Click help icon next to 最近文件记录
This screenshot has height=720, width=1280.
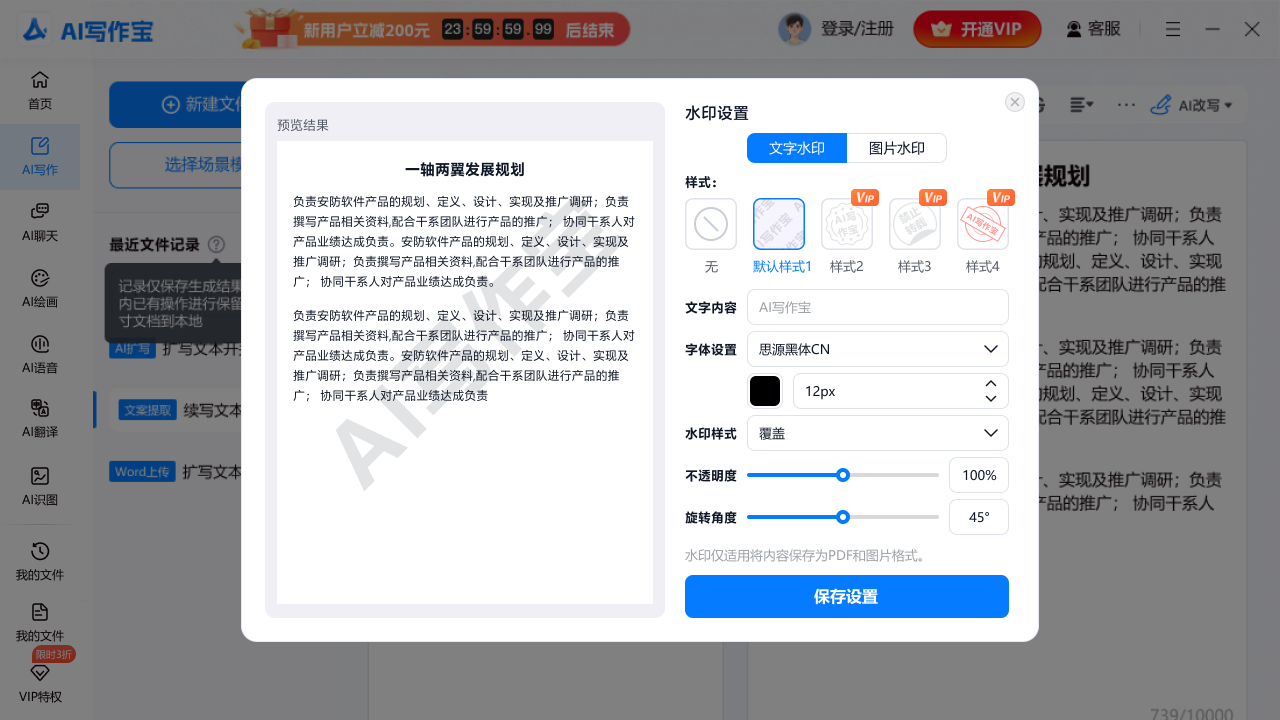tap(217, 244)
